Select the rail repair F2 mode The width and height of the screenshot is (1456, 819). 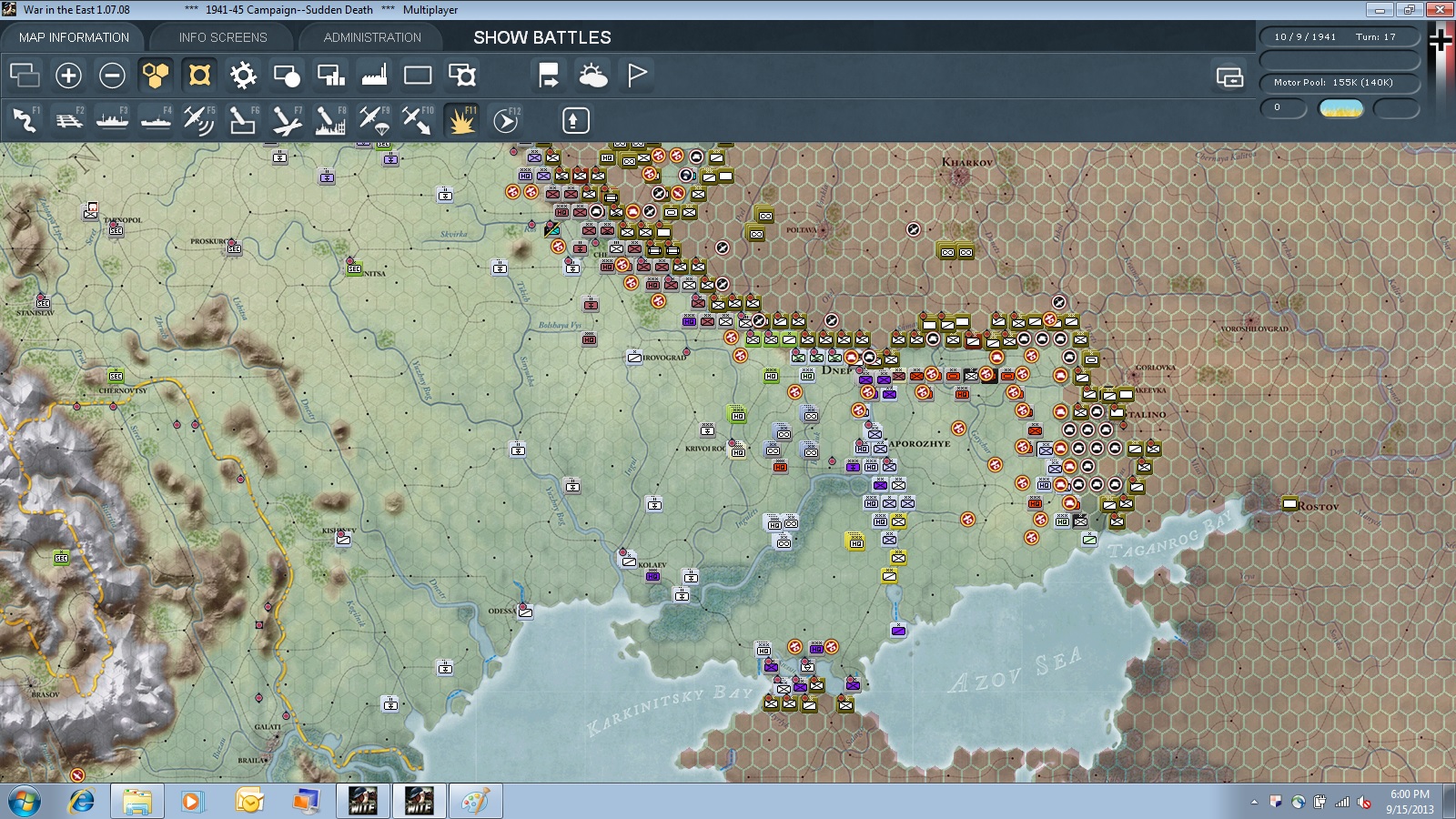(x=68, y=120)
